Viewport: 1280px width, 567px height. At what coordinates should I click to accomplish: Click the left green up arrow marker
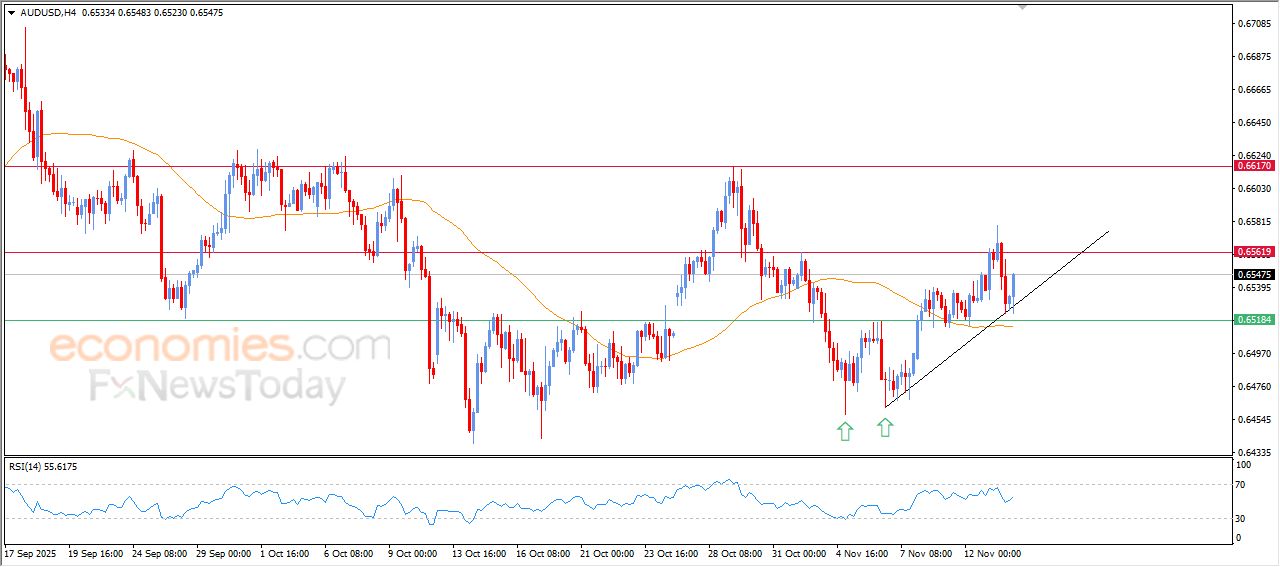(x=846, y=431)
